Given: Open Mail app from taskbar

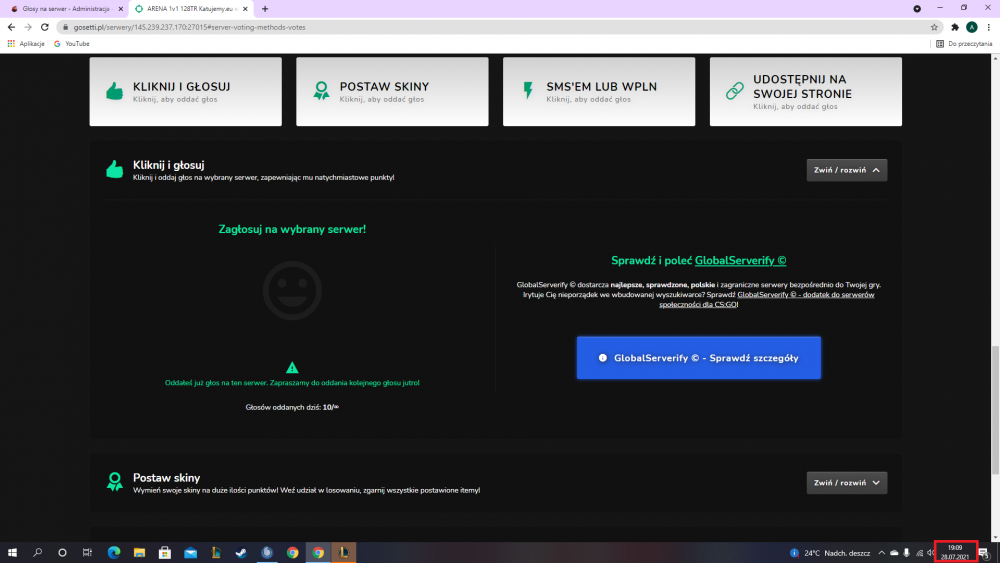Looking at the screenshot, I should [x=191, y=553].
